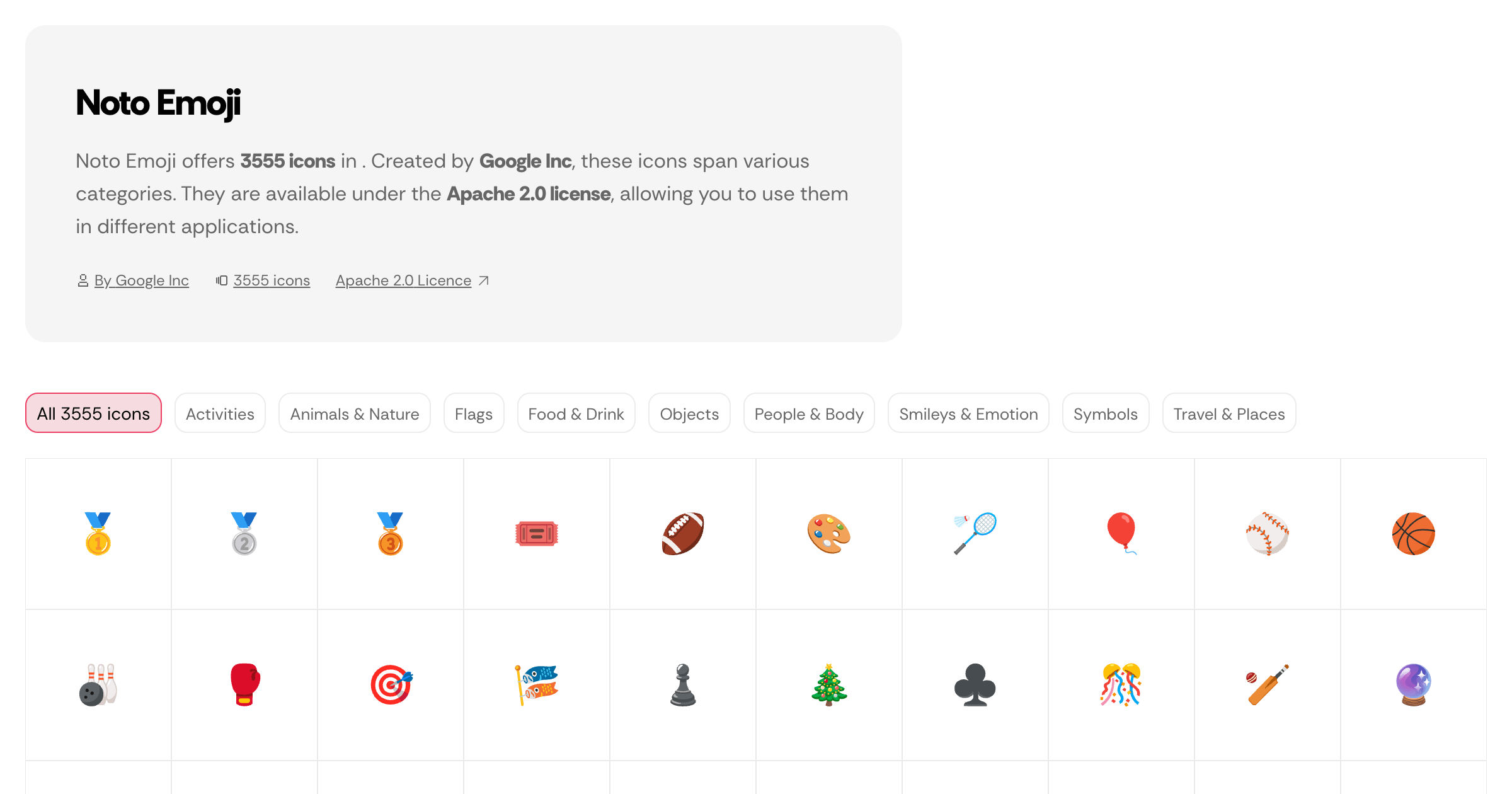The image size is (1512, 794).
Task: Open the Apache 2.0 Licence link
Action: (404, 280)
